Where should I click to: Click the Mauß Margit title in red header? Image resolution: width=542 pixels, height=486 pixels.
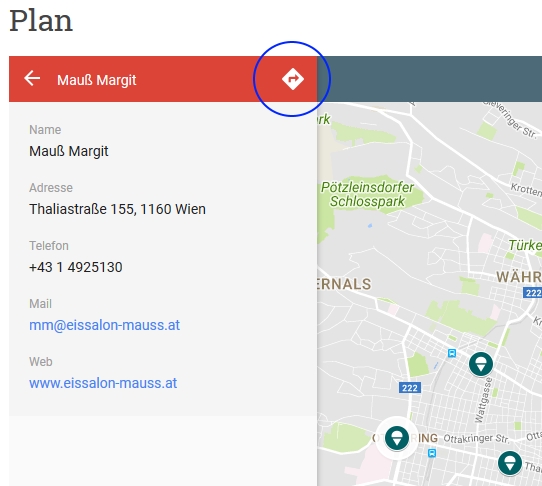pos(96,80)
